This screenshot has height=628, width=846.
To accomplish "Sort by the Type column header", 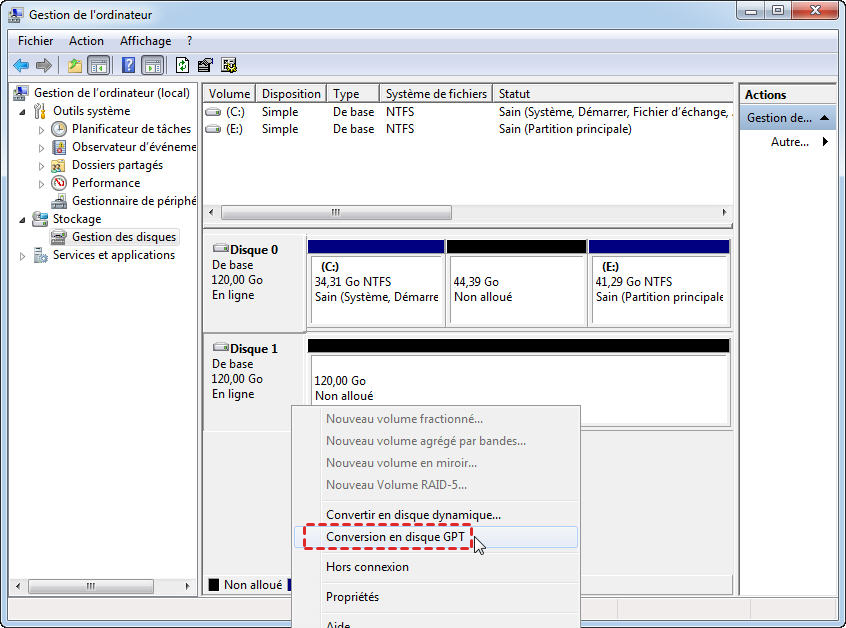I will click(353, 94).
